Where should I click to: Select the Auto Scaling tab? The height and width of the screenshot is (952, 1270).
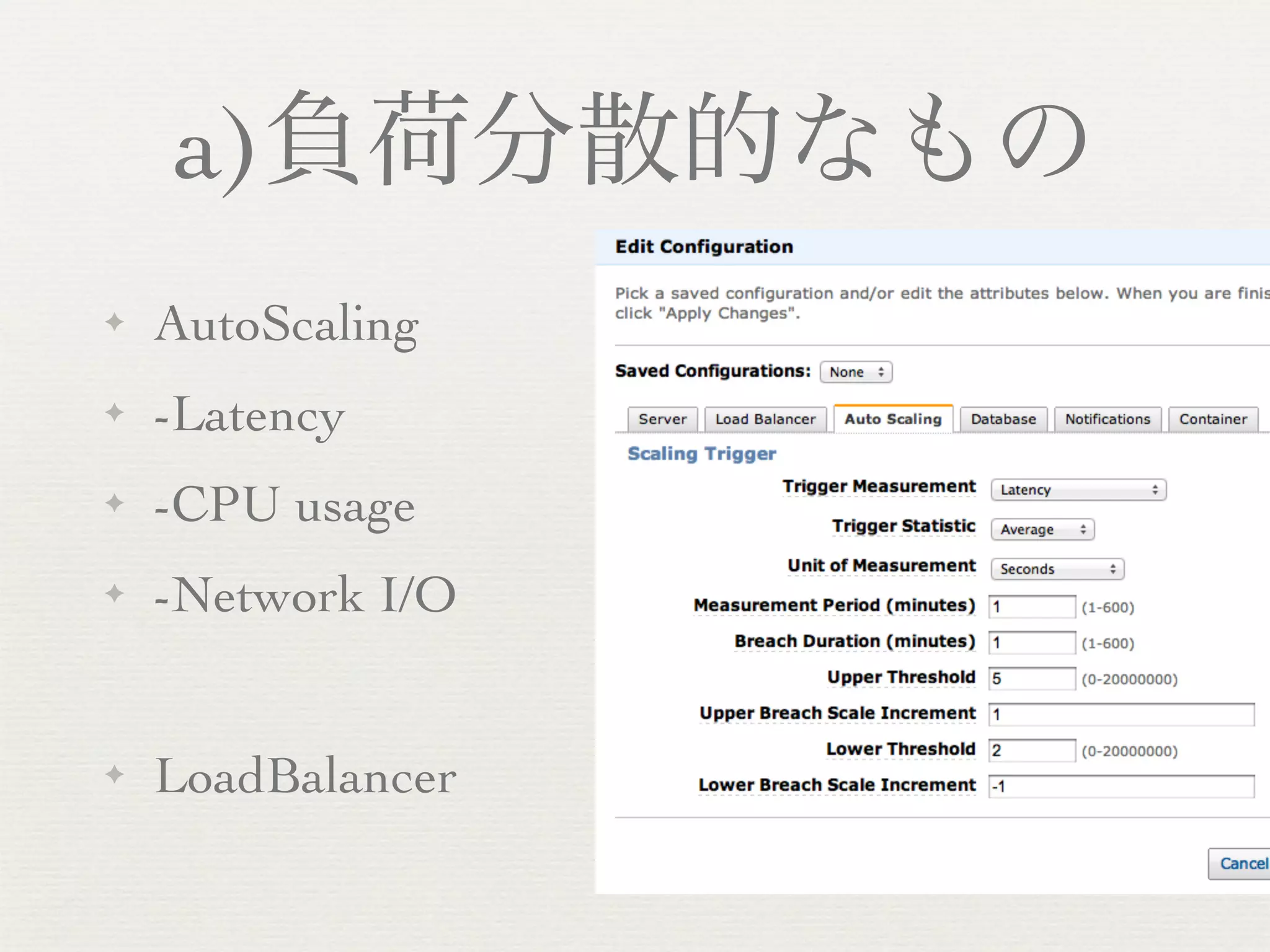click(893, 419)
